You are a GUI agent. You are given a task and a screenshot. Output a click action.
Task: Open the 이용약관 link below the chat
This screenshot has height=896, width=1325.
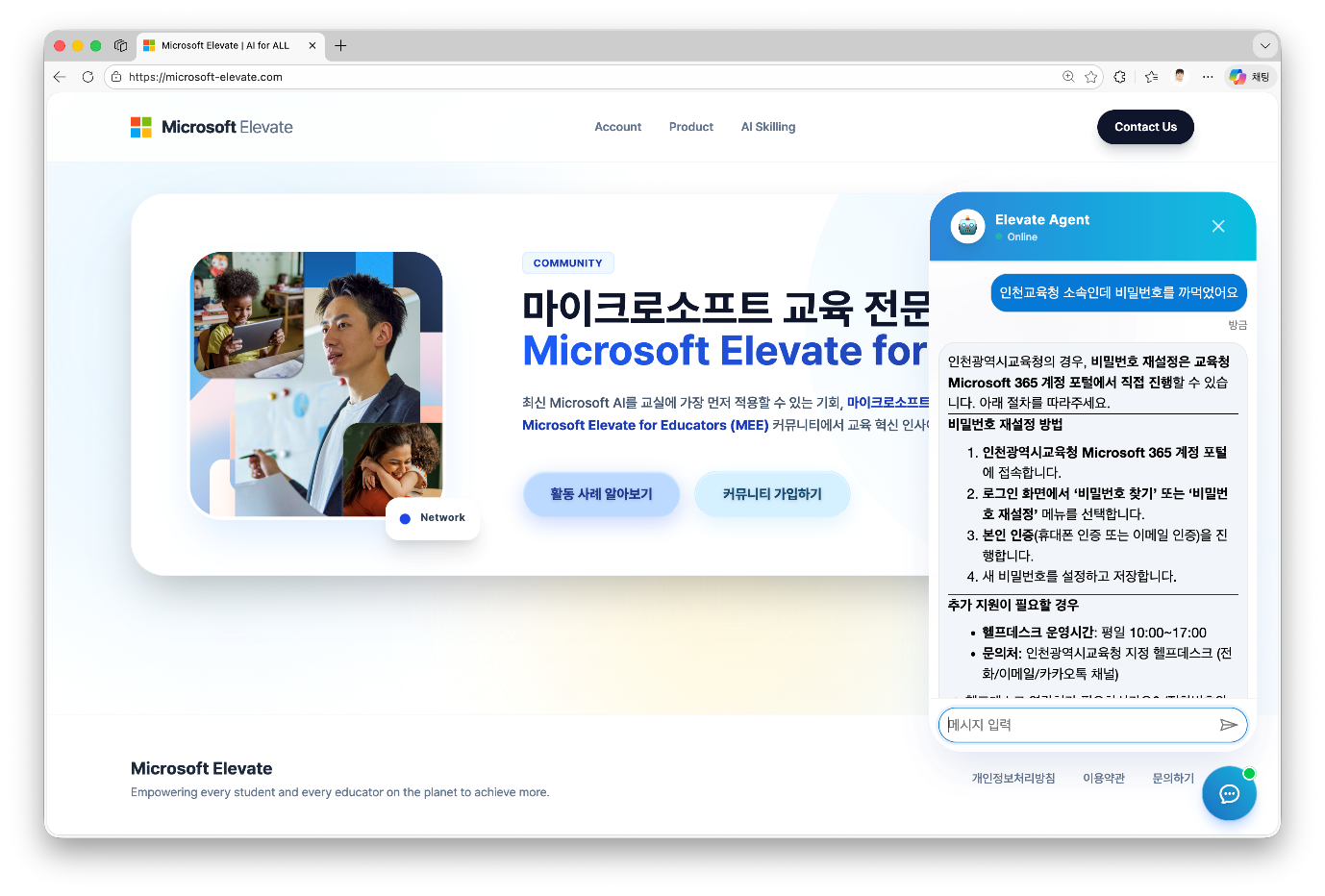pyautogui.click(x=1103, y=778)
